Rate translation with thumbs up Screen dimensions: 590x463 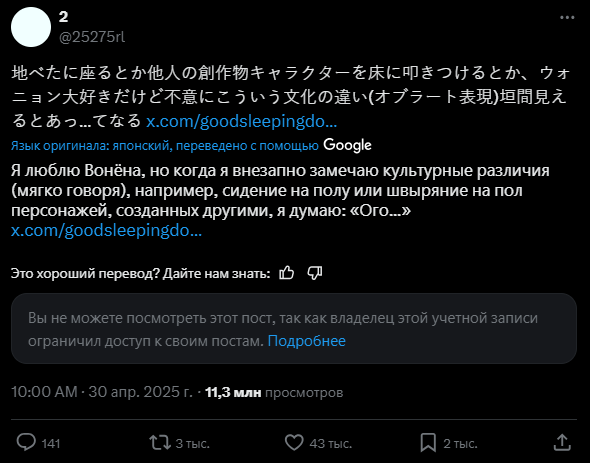coord(286,273)
